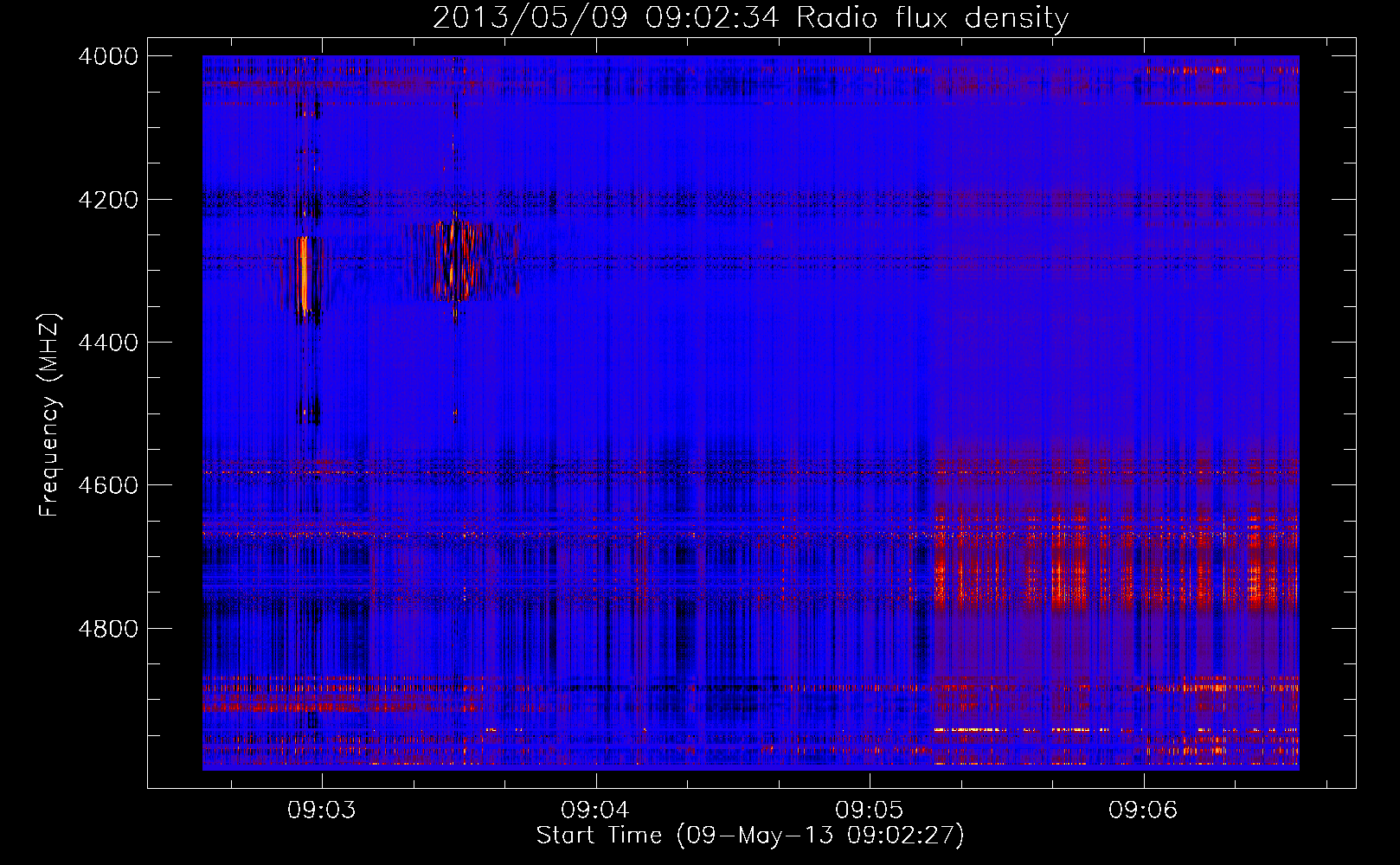Viewport: 1400px width, 865px height.
Task: Click the bright yellow burst near 09:03
Action: pos(304,275)
